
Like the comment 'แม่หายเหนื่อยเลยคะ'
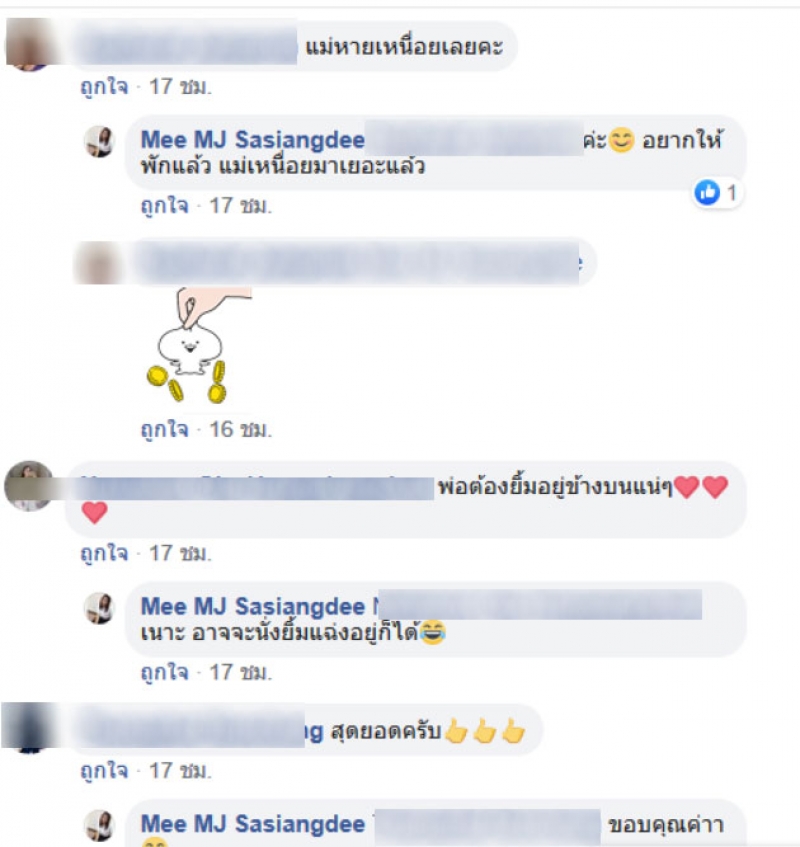click(104, 86)
